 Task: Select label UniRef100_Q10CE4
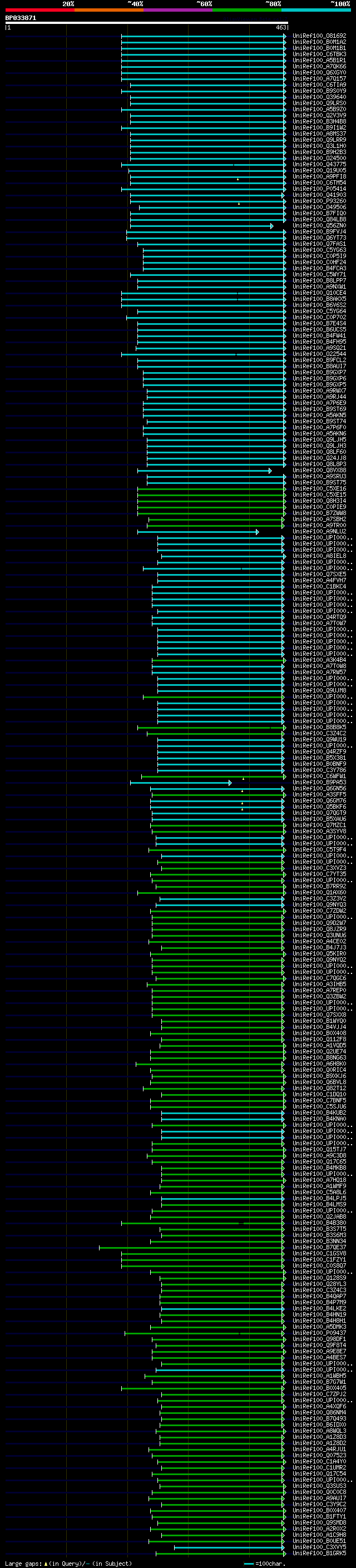pos(319,293)
